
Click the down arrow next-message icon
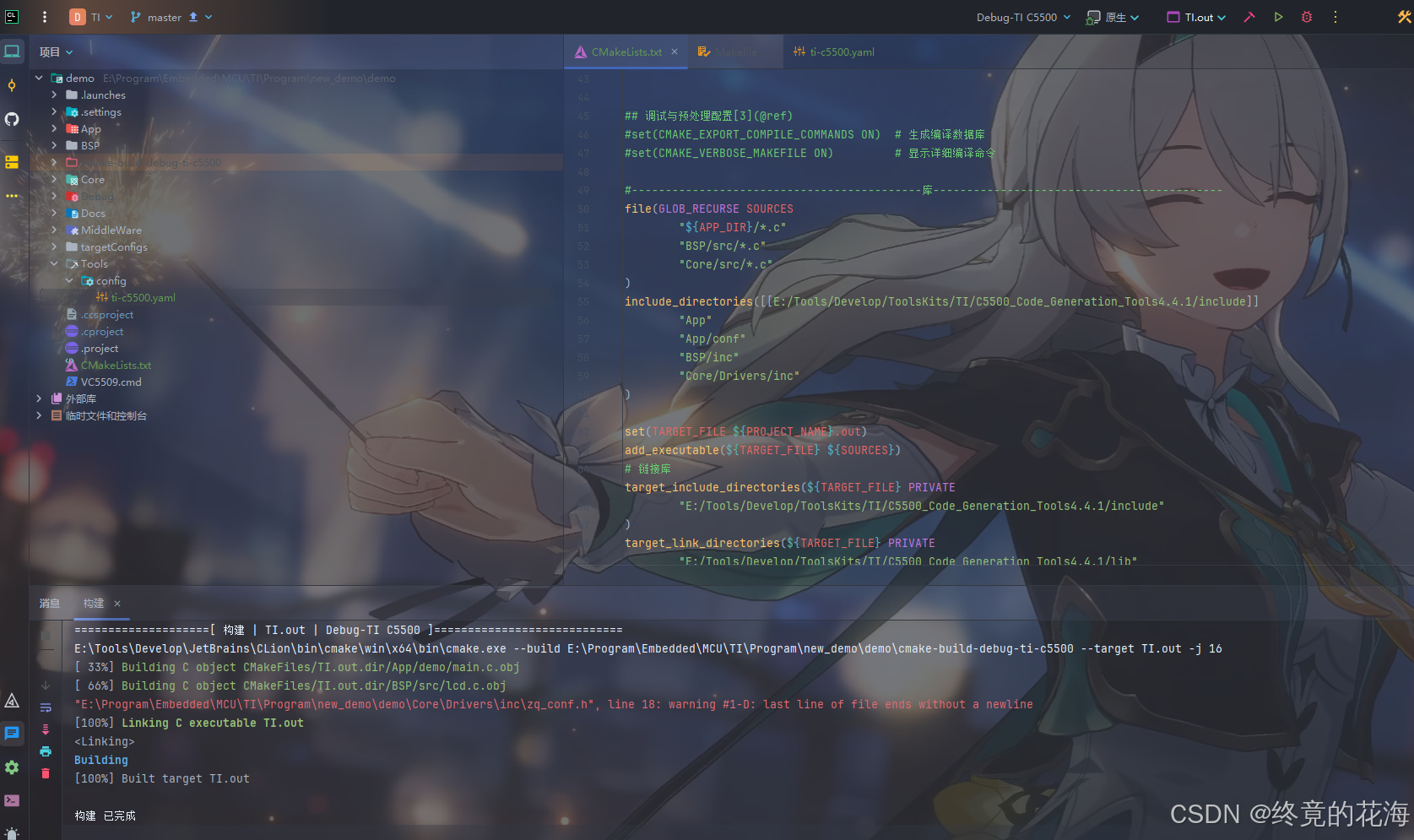[x=46, y=686]
